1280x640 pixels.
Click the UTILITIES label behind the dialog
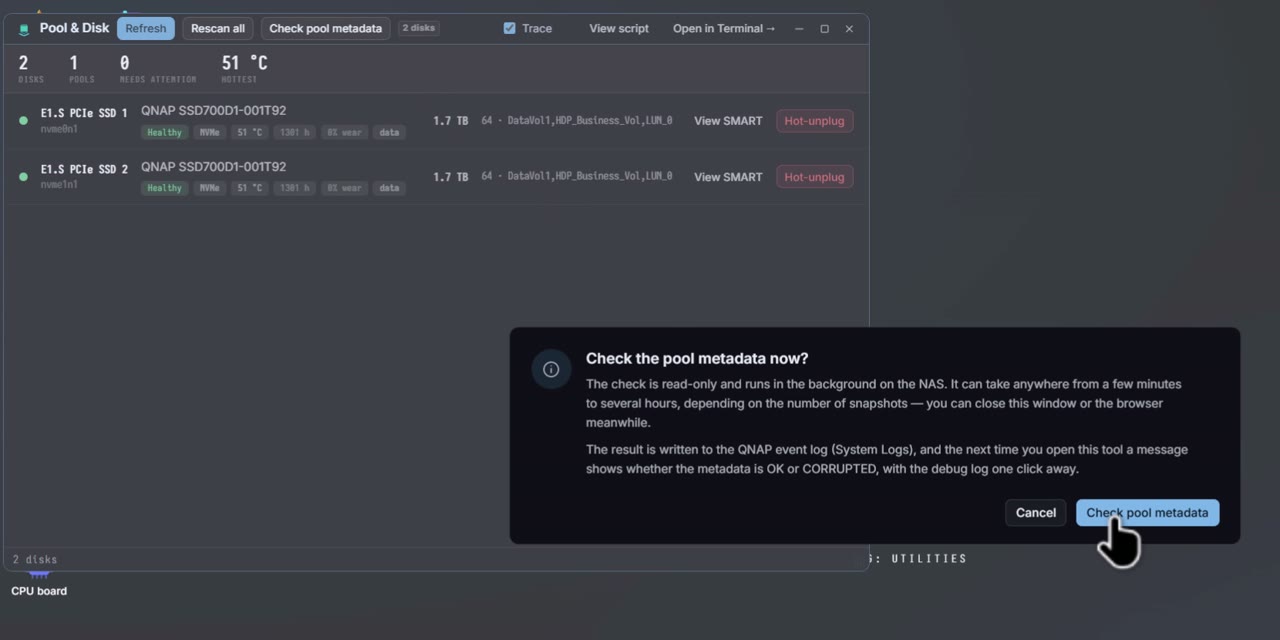click(x=929, y=559)
